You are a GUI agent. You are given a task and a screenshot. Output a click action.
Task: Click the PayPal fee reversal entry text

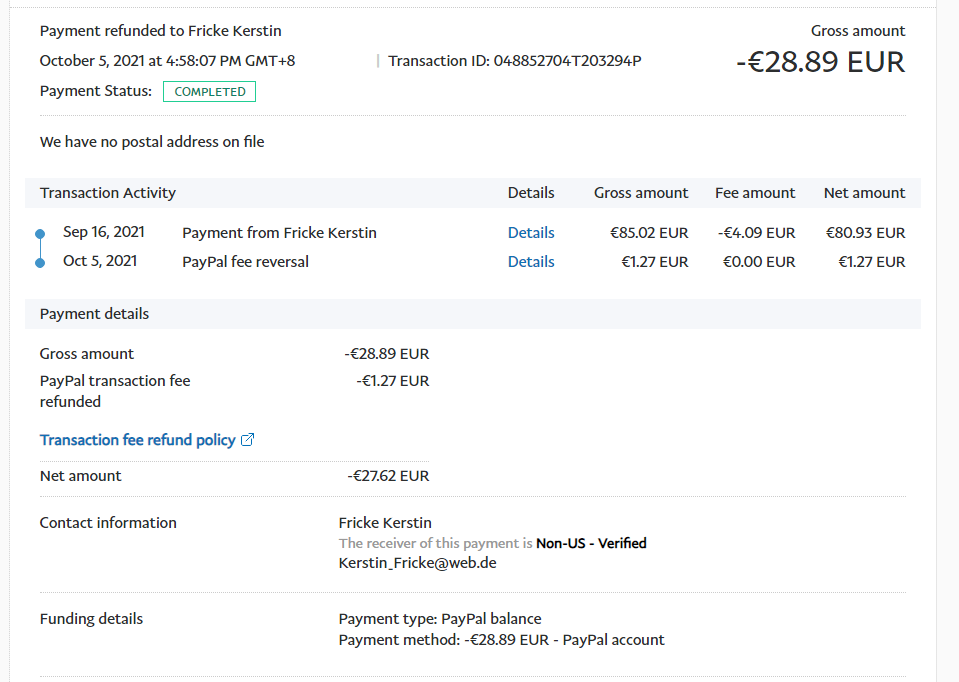click(245, 262)
